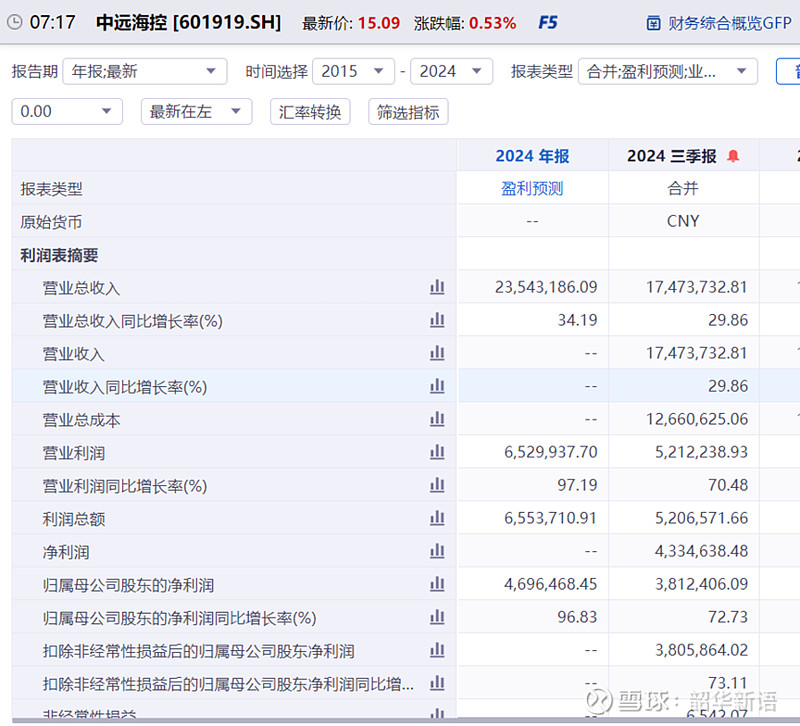Click the 筛选指标 button
The width and height of the screenshot is (800, 726).
[408, 111]
